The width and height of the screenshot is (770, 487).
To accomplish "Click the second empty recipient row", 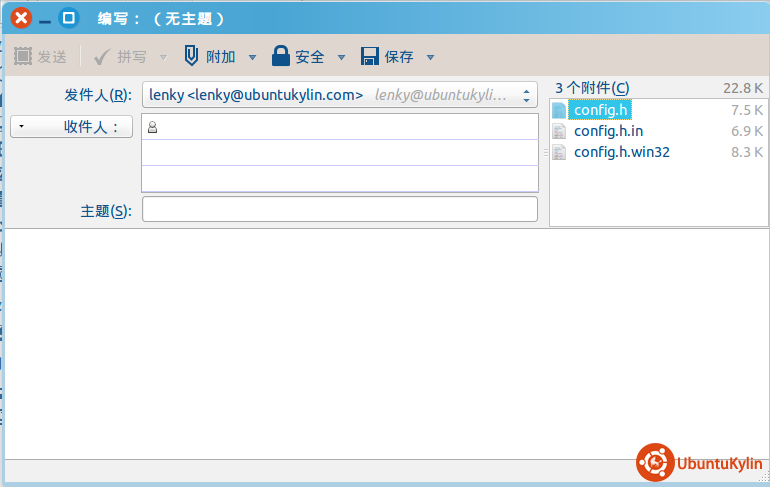I will pyautogui.click(x=340, y=152).
